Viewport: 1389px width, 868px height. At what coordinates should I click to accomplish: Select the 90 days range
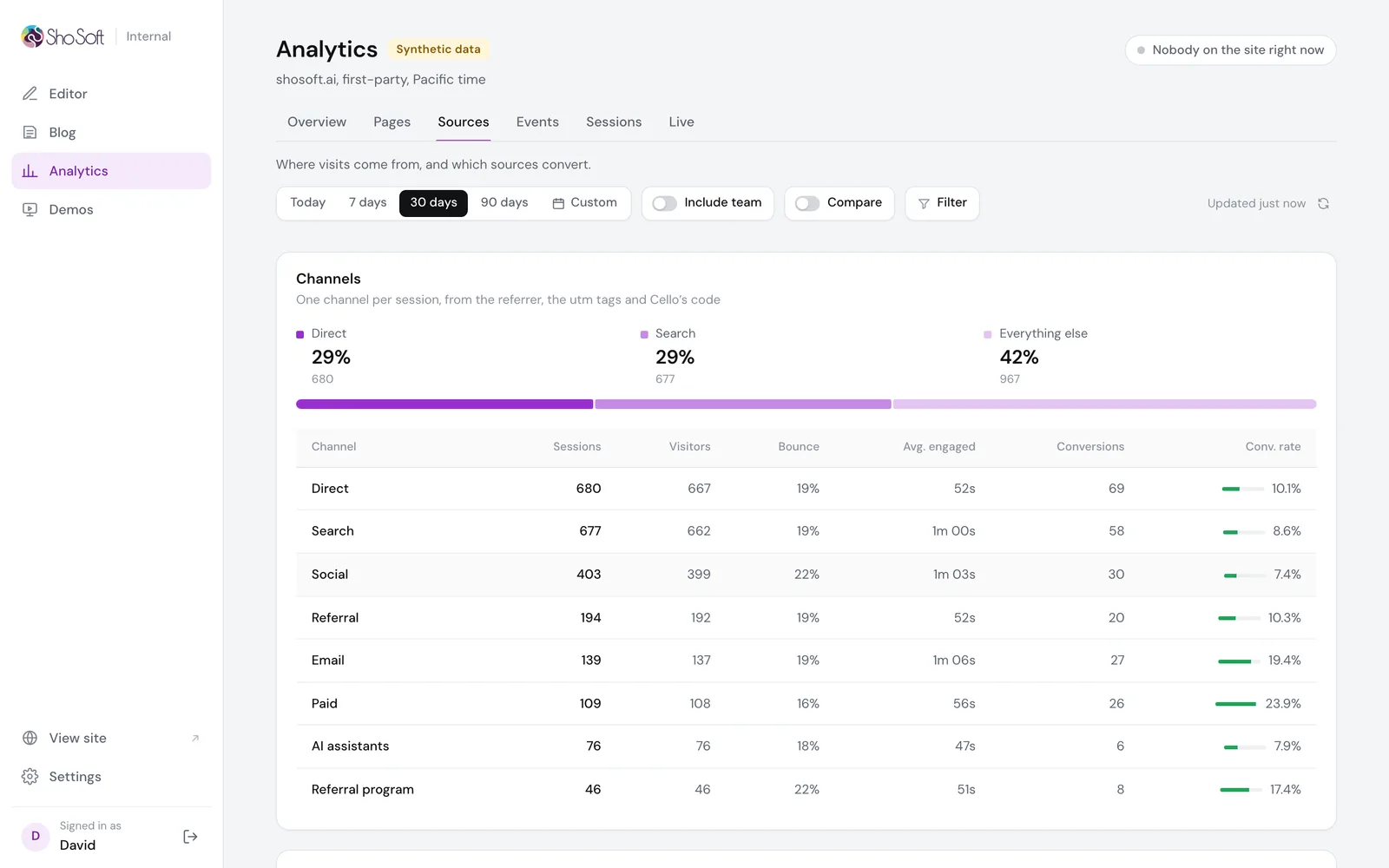pyautogui.click(x=504, y=202)
